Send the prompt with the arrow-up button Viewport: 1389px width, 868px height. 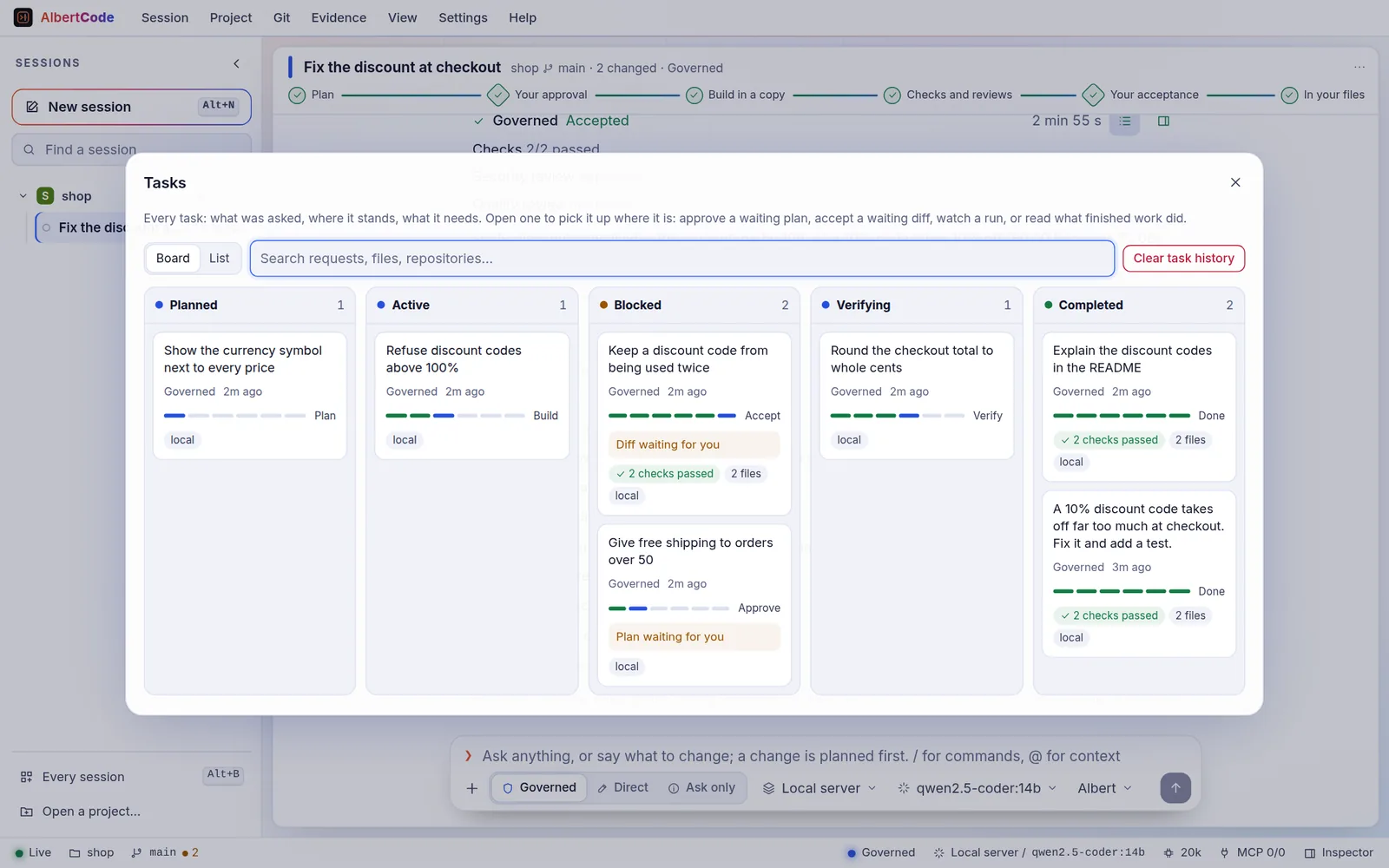1175,788
